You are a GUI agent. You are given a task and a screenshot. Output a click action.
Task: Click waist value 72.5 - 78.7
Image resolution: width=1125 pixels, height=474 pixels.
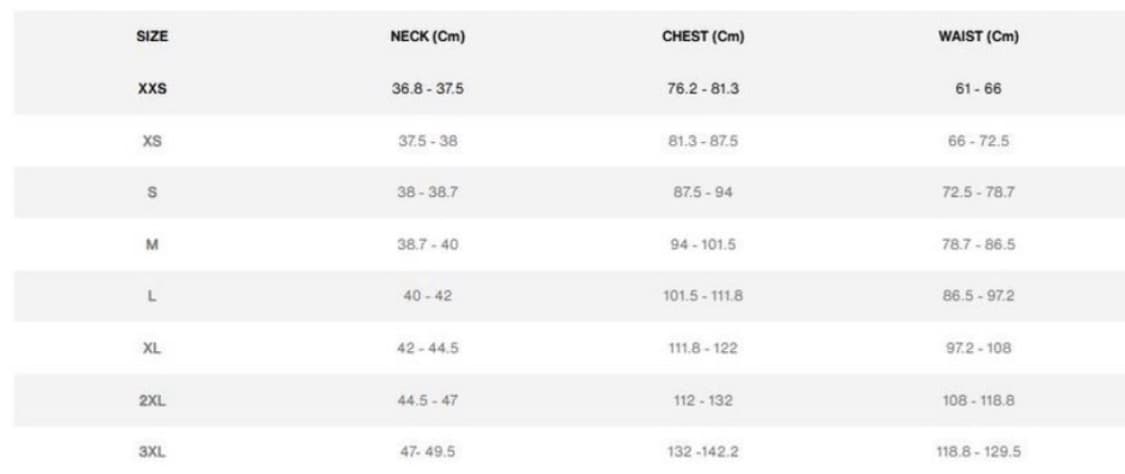[979, 193]
